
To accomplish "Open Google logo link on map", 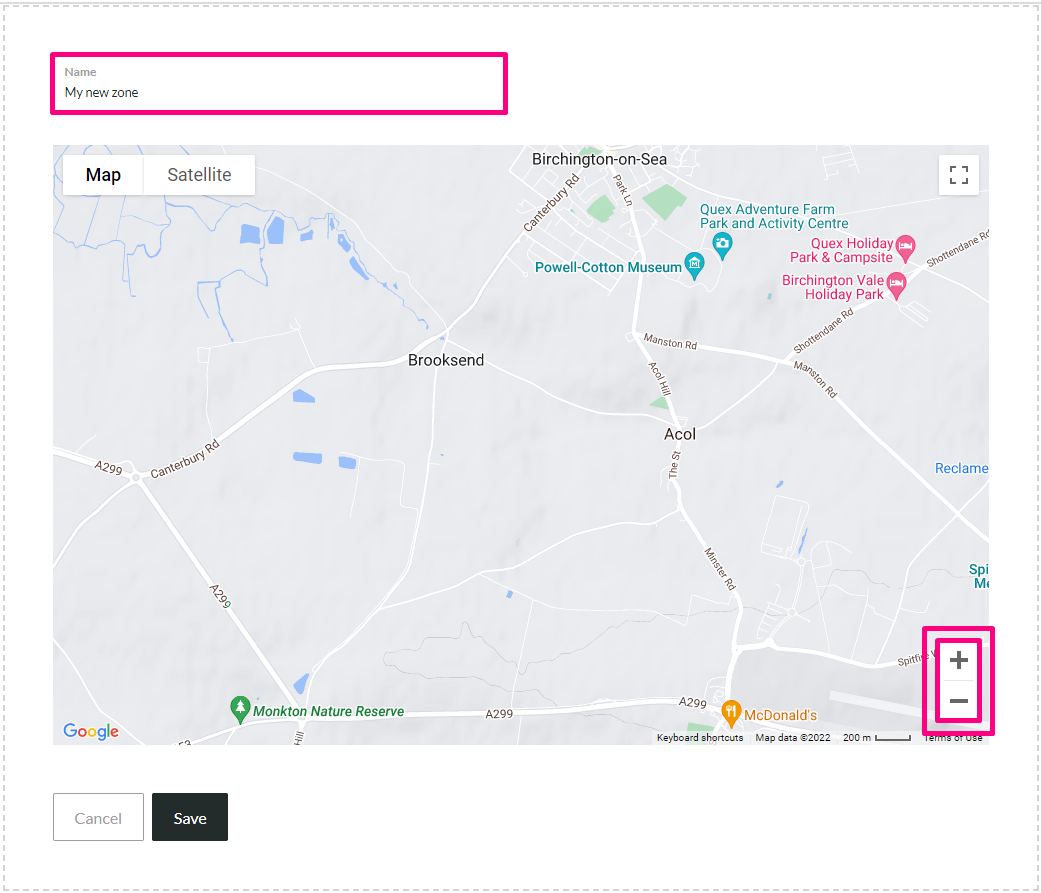I will [91, 731].
